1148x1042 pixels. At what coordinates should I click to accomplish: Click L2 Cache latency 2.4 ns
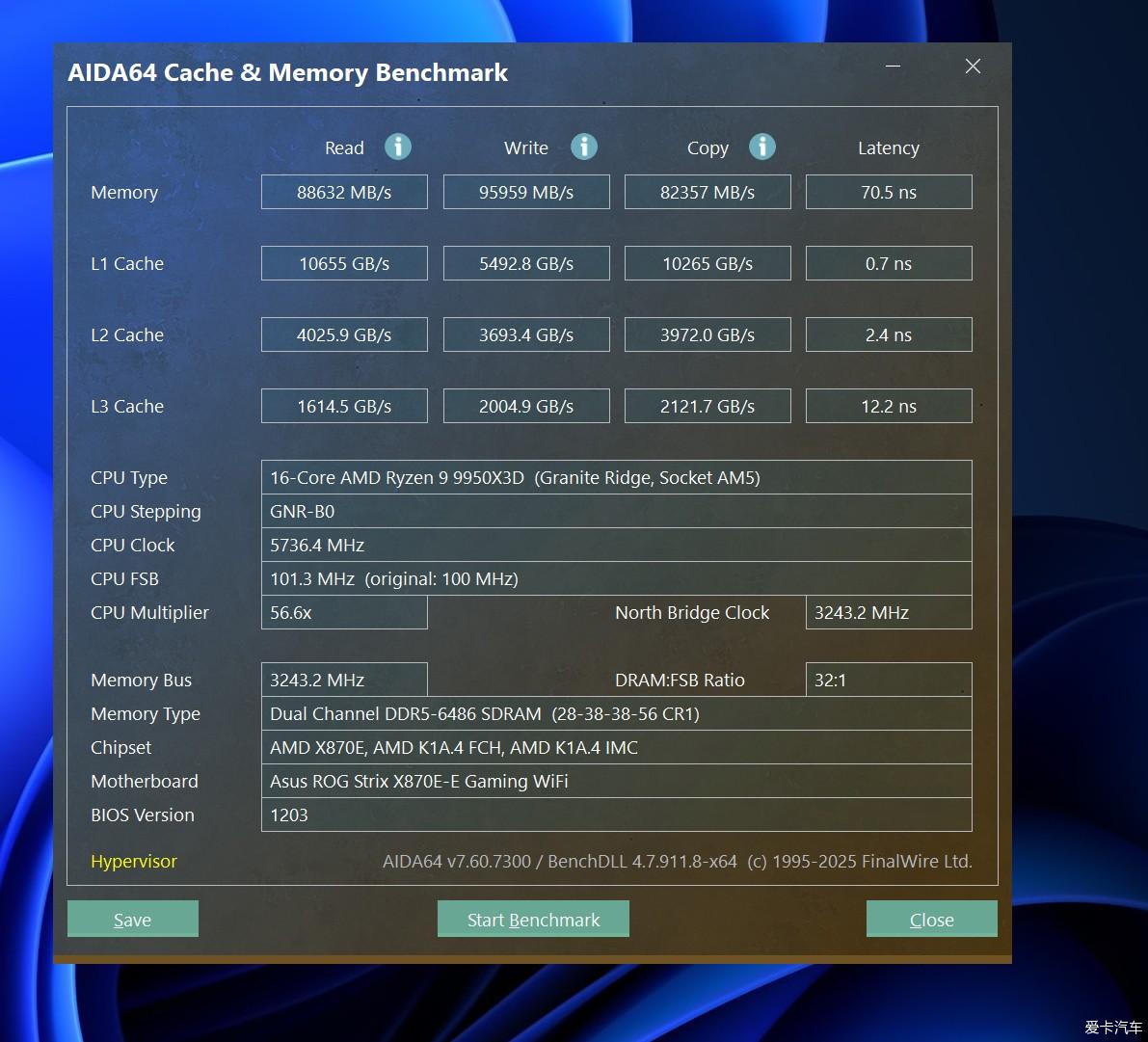click(889, 334)
